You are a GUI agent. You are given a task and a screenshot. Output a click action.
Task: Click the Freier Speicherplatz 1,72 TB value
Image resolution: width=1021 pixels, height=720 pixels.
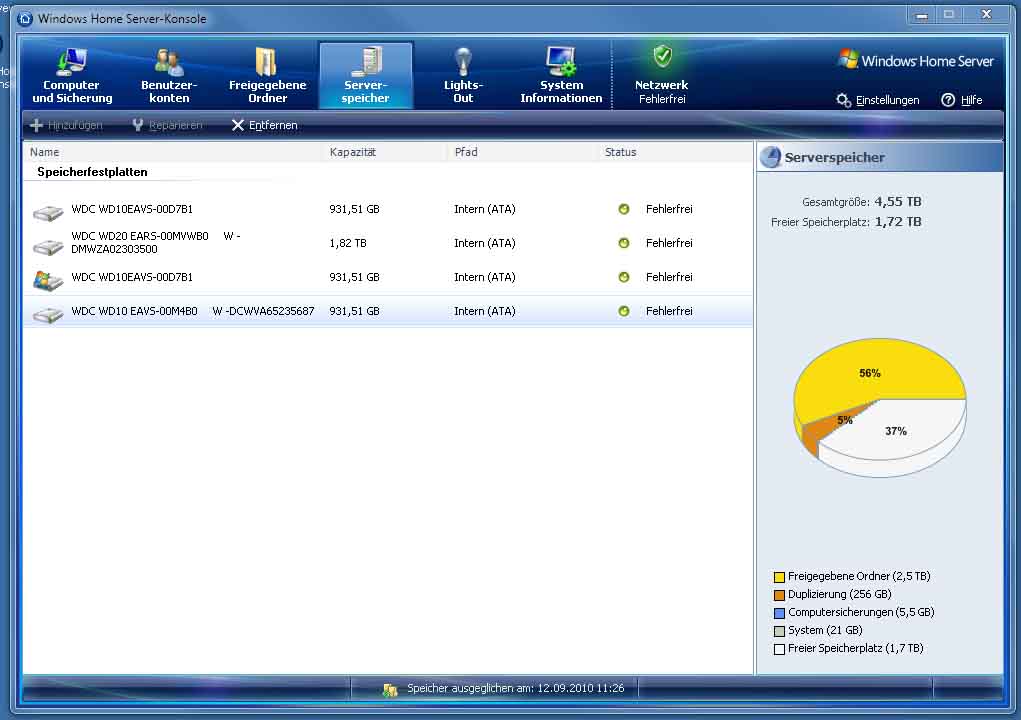(897, 221)
